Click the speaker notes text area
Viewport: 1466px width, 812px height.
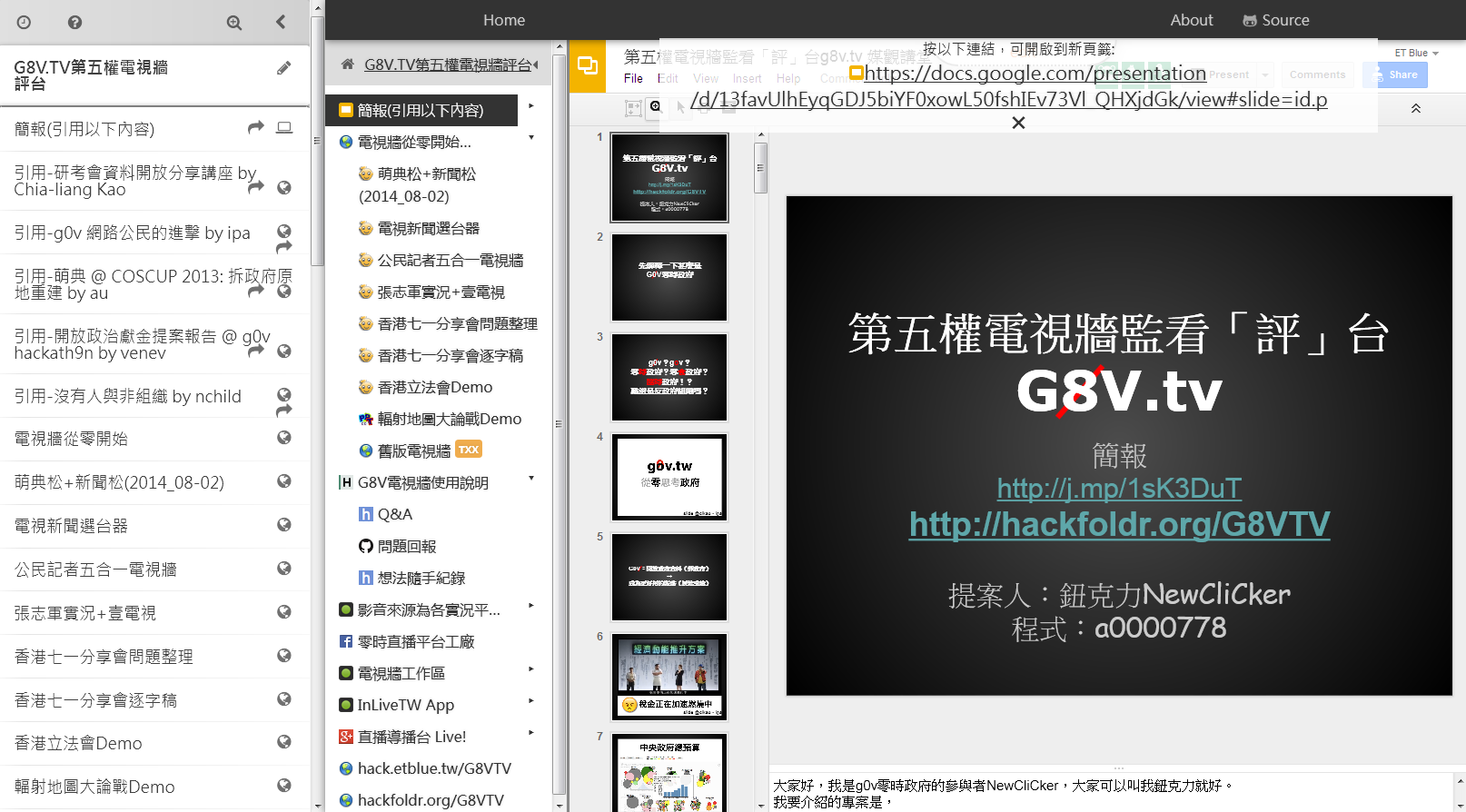click(1110, 793)
